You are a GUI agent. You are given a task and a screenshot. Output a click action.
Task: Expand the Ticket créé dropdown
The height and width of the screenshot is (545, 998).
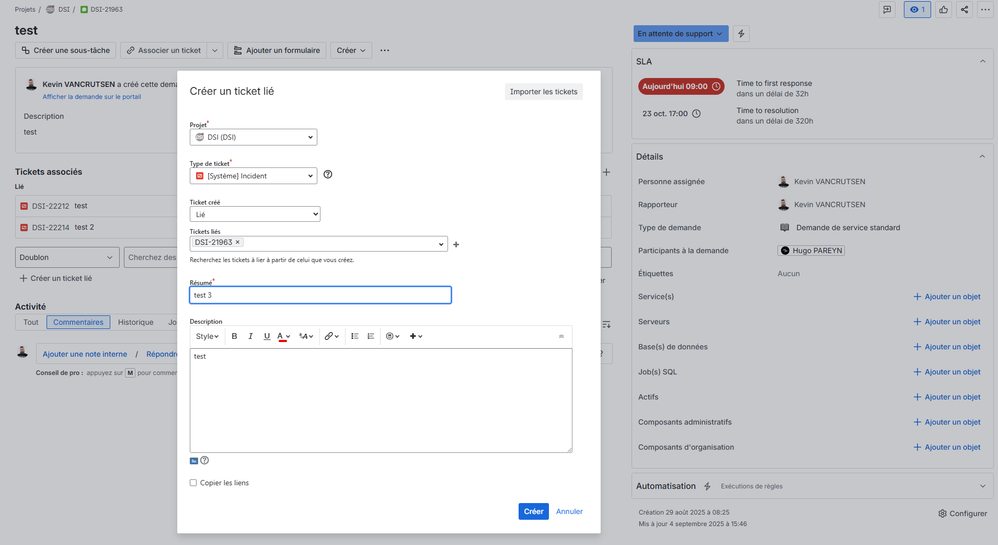[x=255, y=214]
